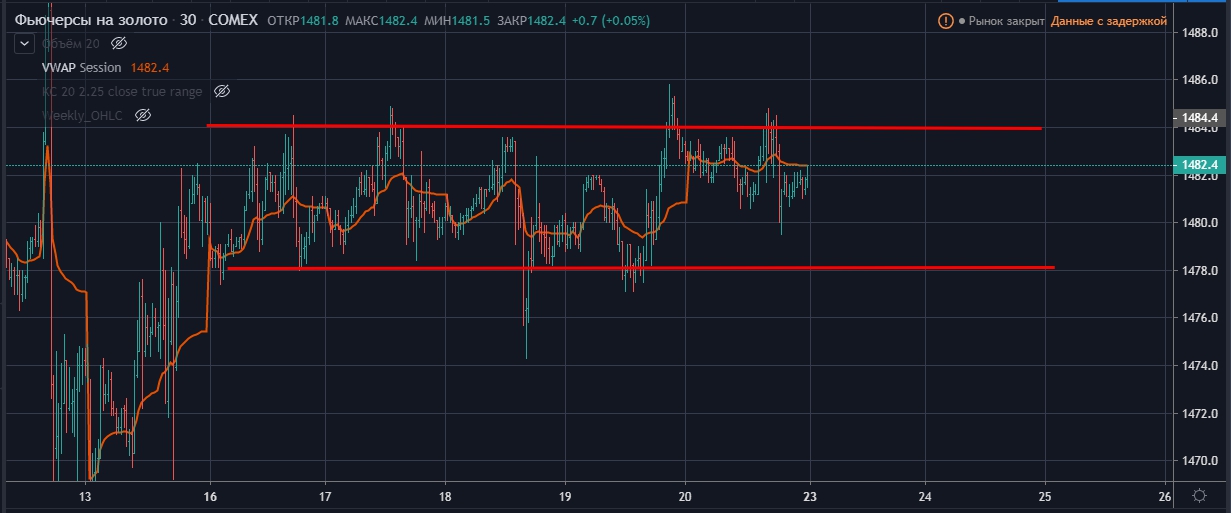Click 1478.0 on the price scale

point(1199,271)
